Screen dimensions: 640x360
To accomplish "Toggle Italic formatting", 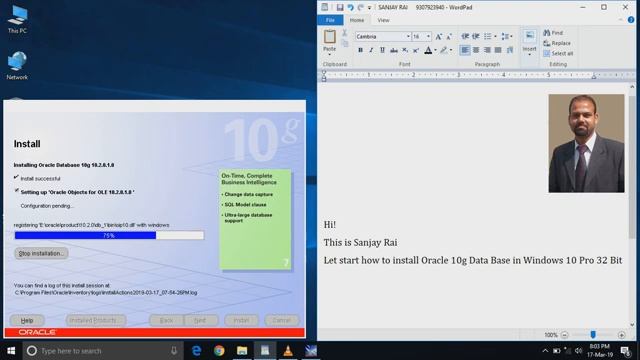I will (x=371, y=50).
